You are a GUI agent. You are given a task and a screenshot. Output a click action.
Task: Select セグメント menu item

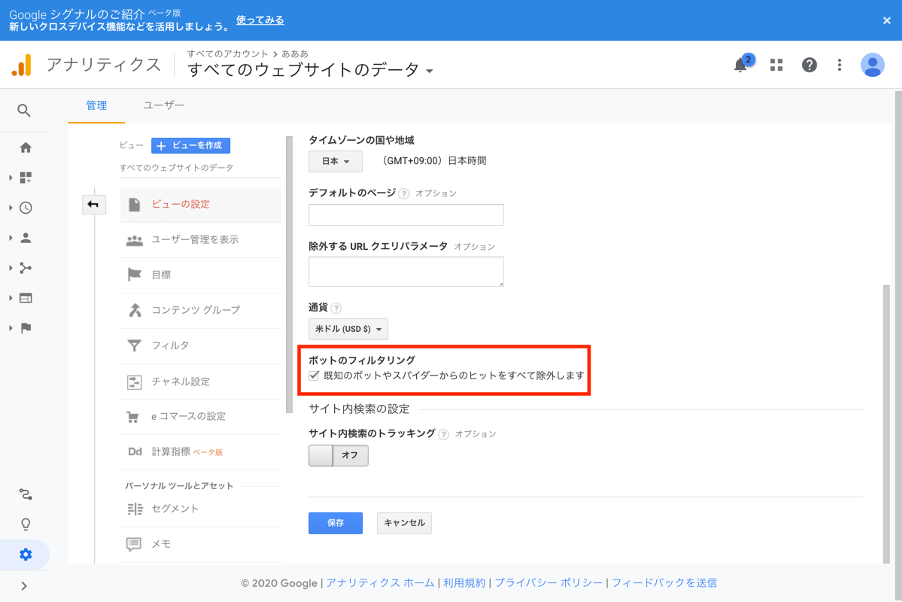click(x=200, y=509)
